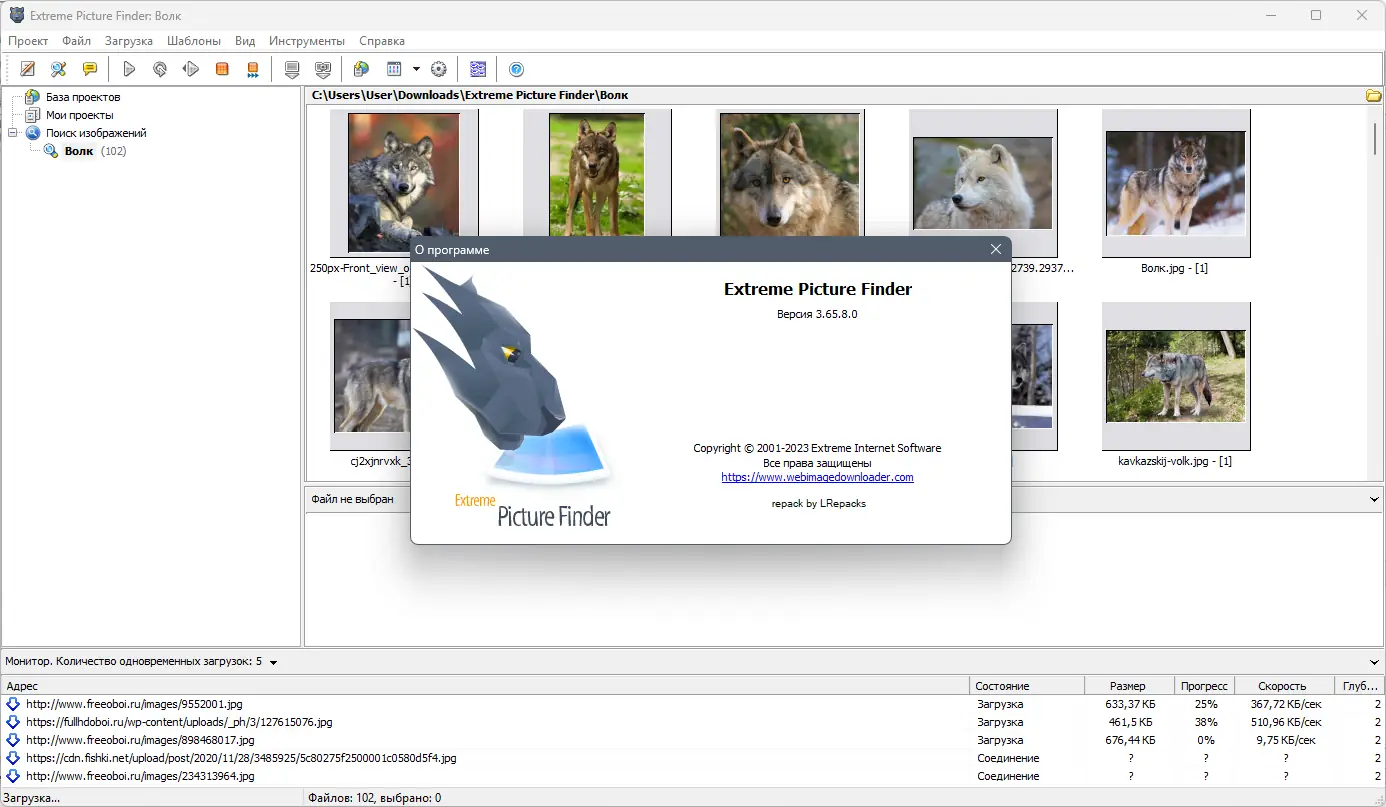This screenshot has height=807, width=1386.
Task: Click the cdn.fishki.net download address
Action: pyautogui.click(x=241, y=758)
